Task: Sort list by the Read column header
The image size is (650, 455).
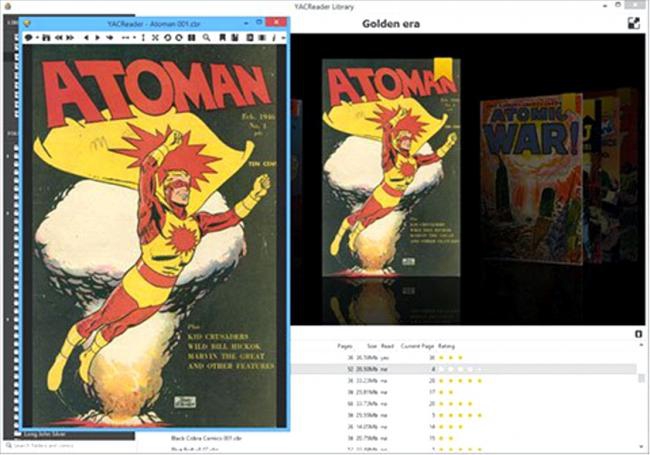Action: (x=387, y=346)
